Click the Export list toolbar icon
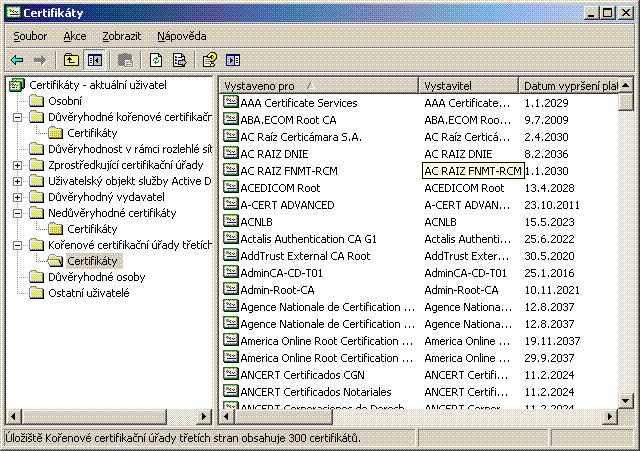Image resolution: width=640 pixels, height=451 pixels. (179, 60)
